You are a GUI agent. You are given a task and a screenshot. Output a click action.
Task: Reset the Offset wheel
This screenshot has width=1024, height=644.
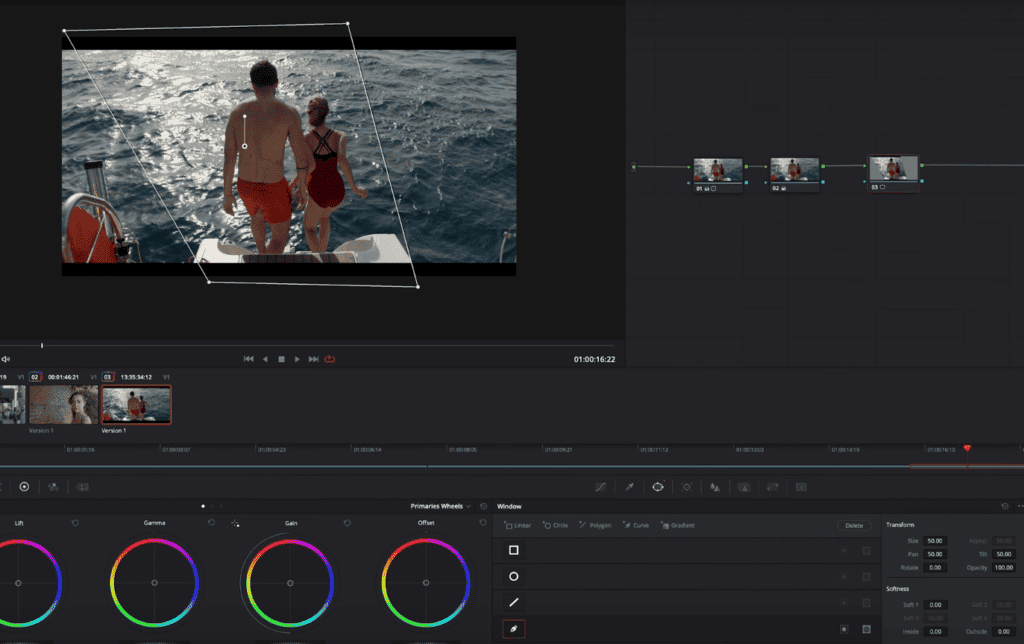[x=483, y=523]
